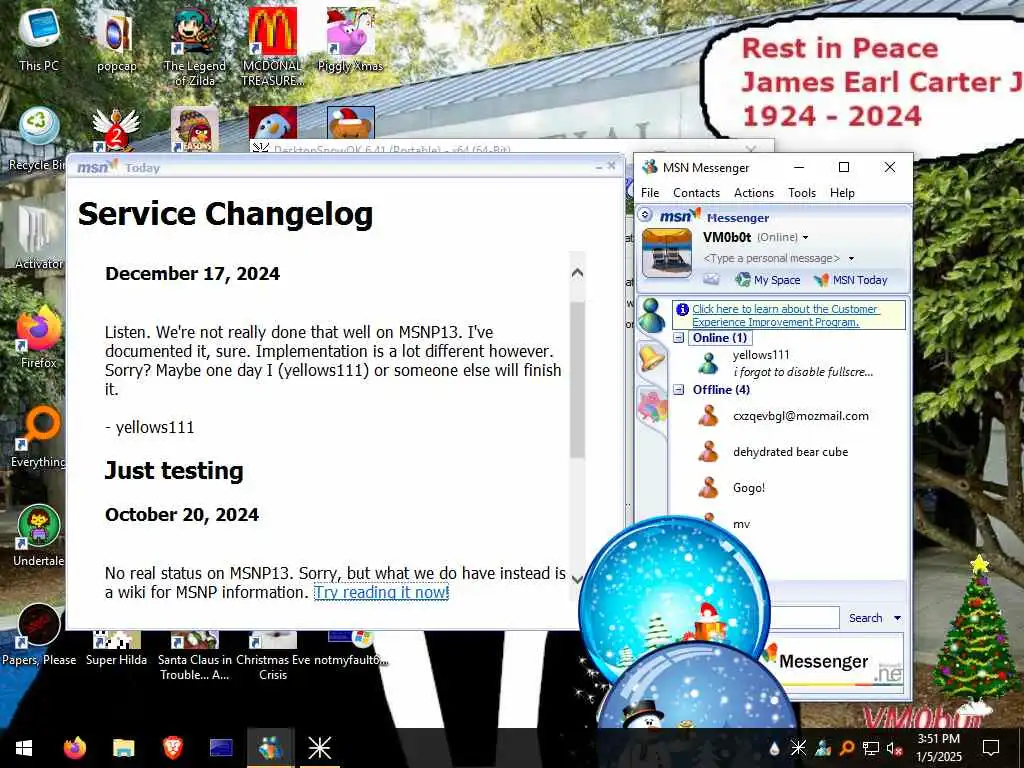Open the notification center icon
Viewport: 1024px width, 768px height.
tap(991, 748)
